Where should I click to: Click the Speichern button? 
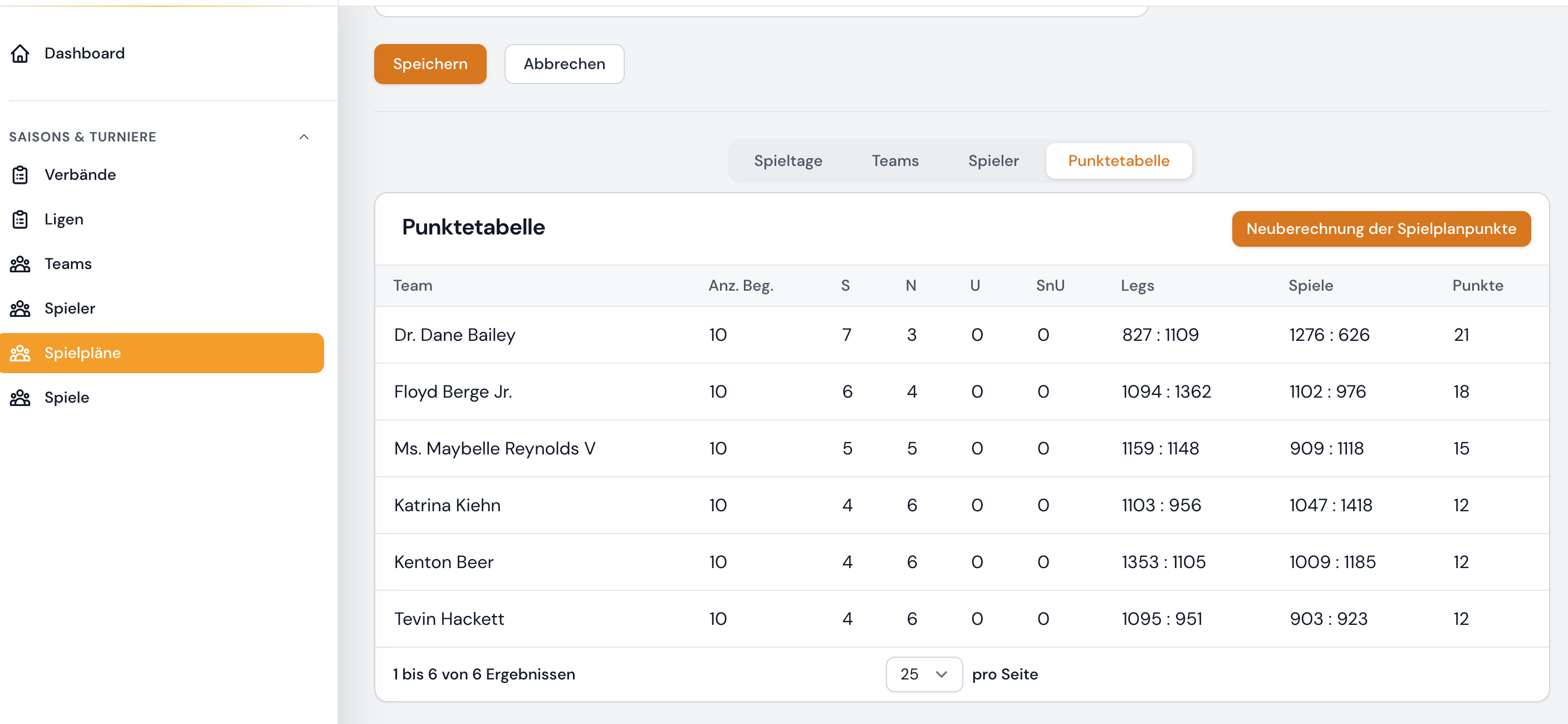[x=430, y=64]
